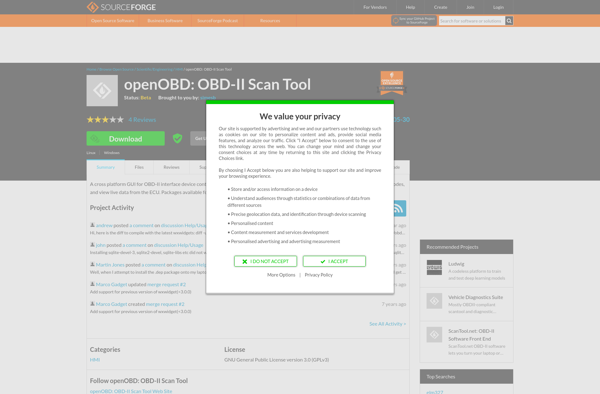Screen dimensions: 600x394
Task: Click the elm327 top search link
Action: pyautogui.click(x=435, y=392)
